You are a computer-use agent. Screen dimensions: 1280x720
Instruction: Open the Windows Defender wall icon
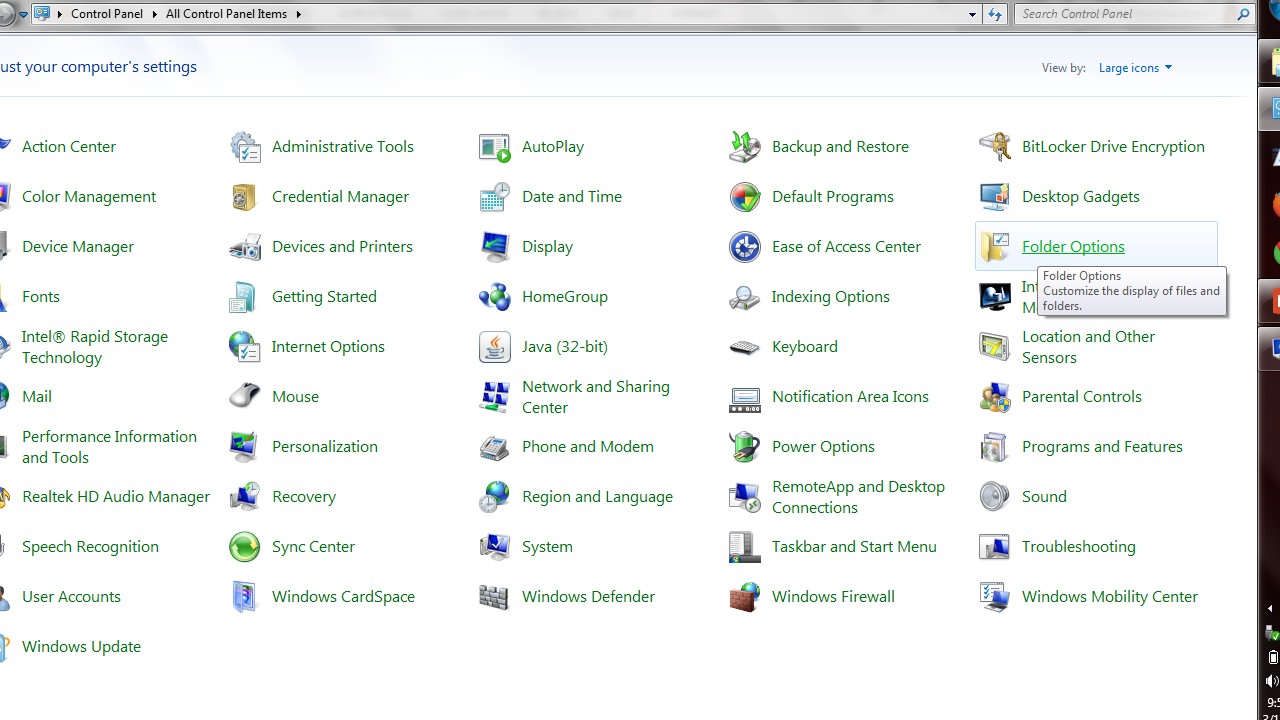(x=494, y=597)
